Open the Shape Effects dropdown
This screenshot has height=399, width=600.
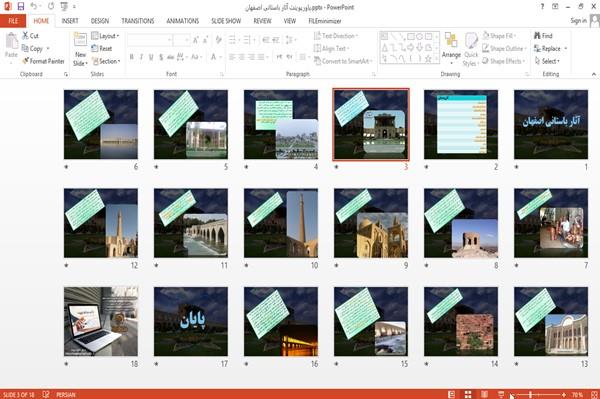point(504,61)
